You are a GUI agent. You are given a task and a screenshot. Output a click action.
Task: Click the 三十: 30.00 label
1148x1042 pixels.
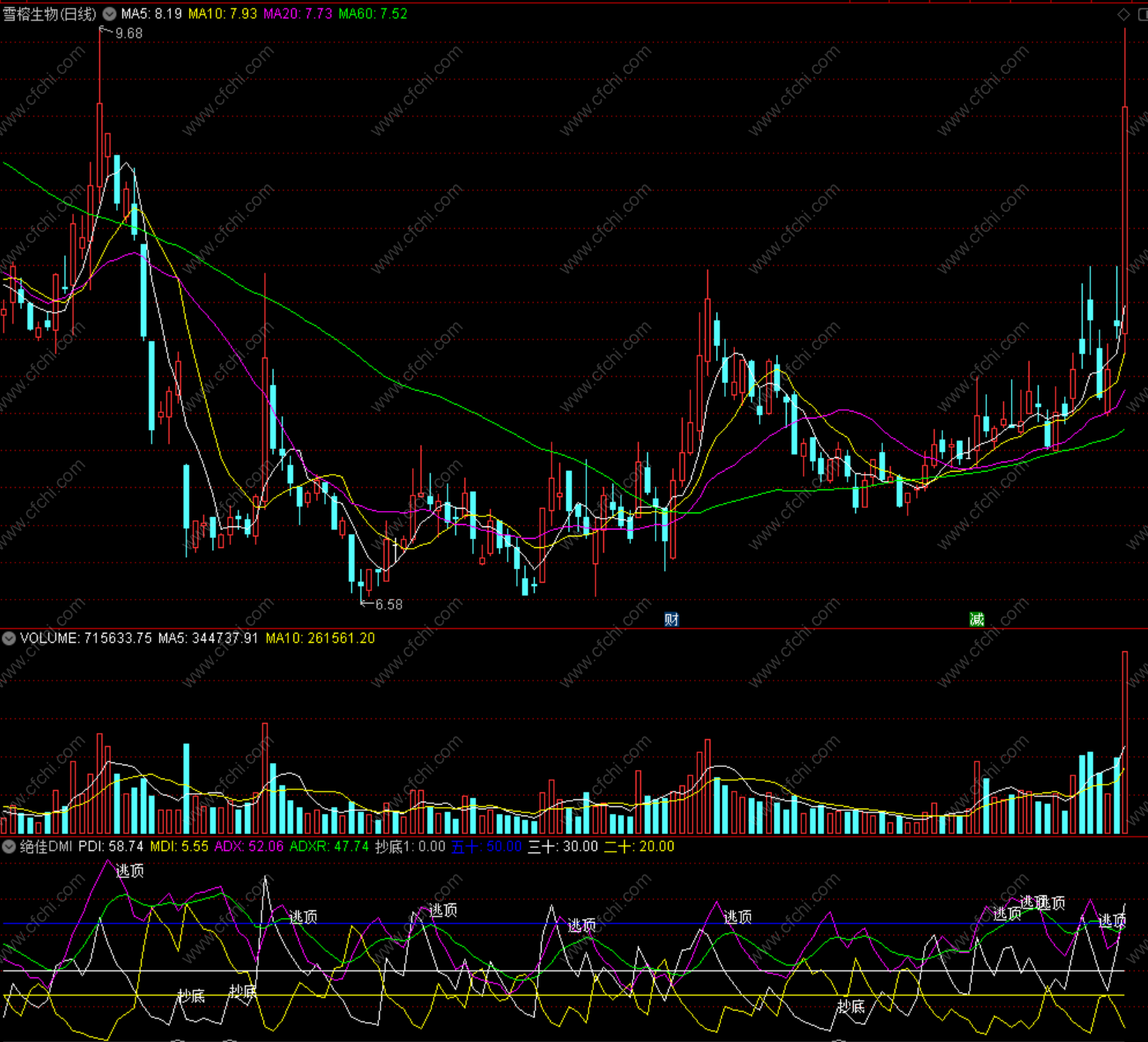(563, 846)
